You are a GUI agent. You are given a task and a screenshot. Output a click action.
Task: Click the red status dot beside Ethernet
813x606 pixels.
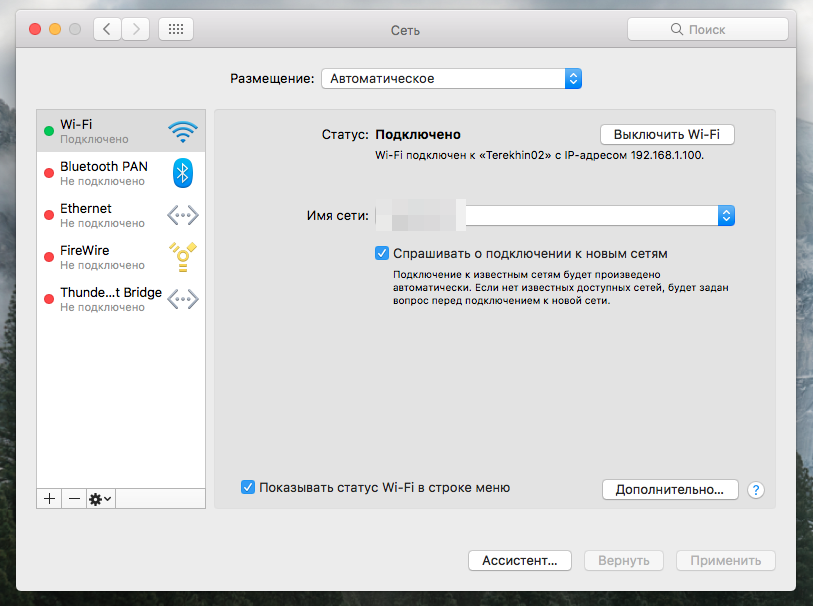49,215
